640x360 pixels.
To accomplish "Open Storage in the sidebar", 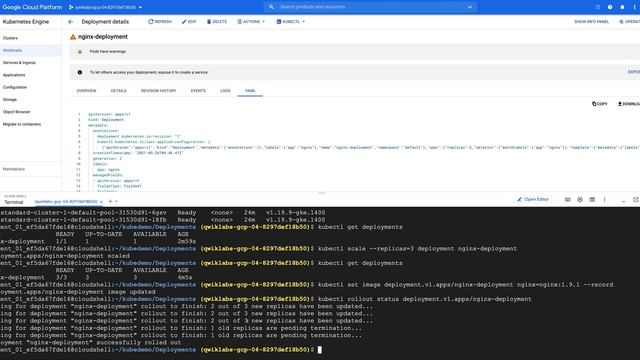I will click(x=10, y=99).
